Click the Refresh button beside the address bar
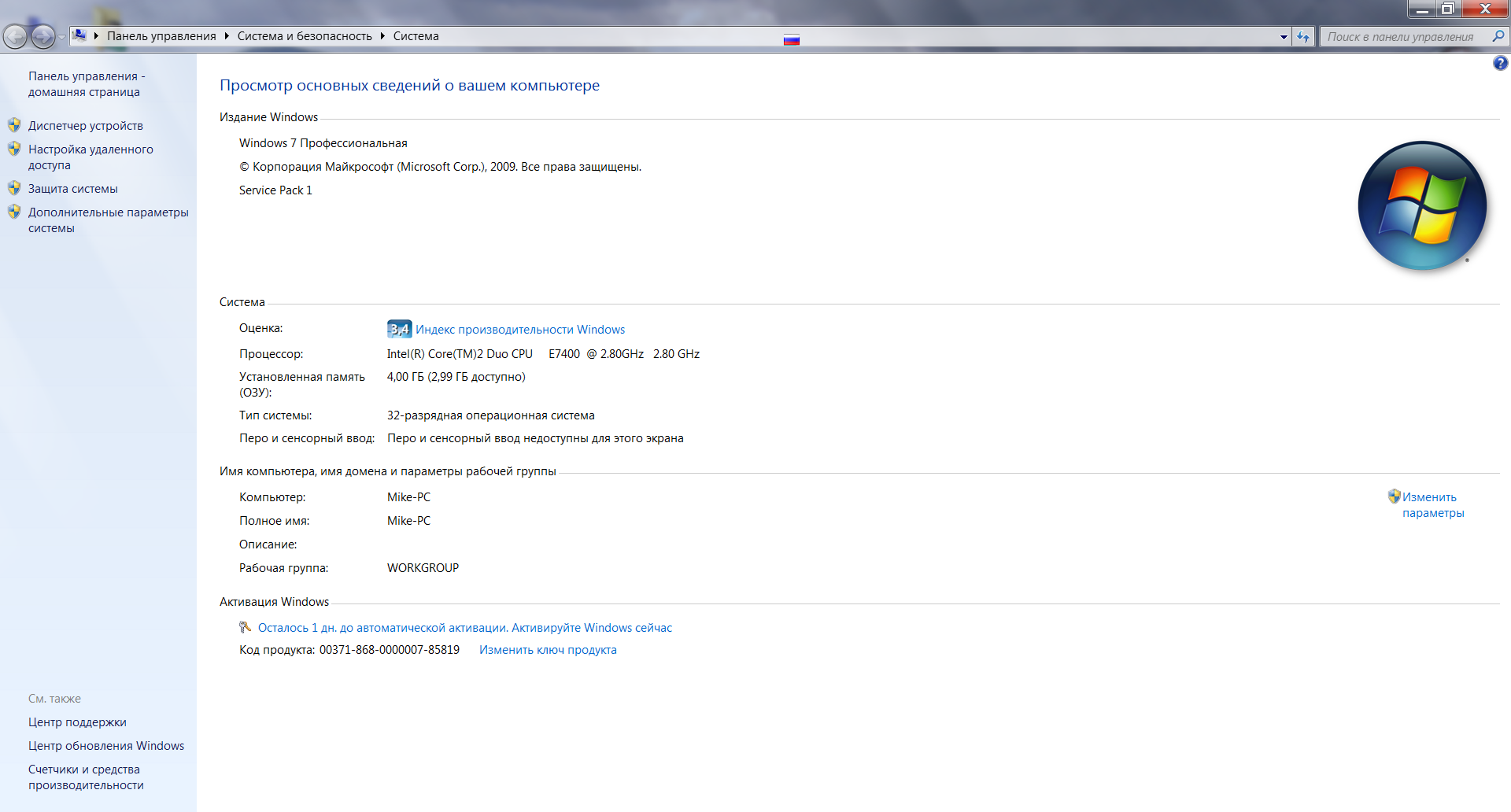Screen dimensions: 1511x812 [1303, 37]
